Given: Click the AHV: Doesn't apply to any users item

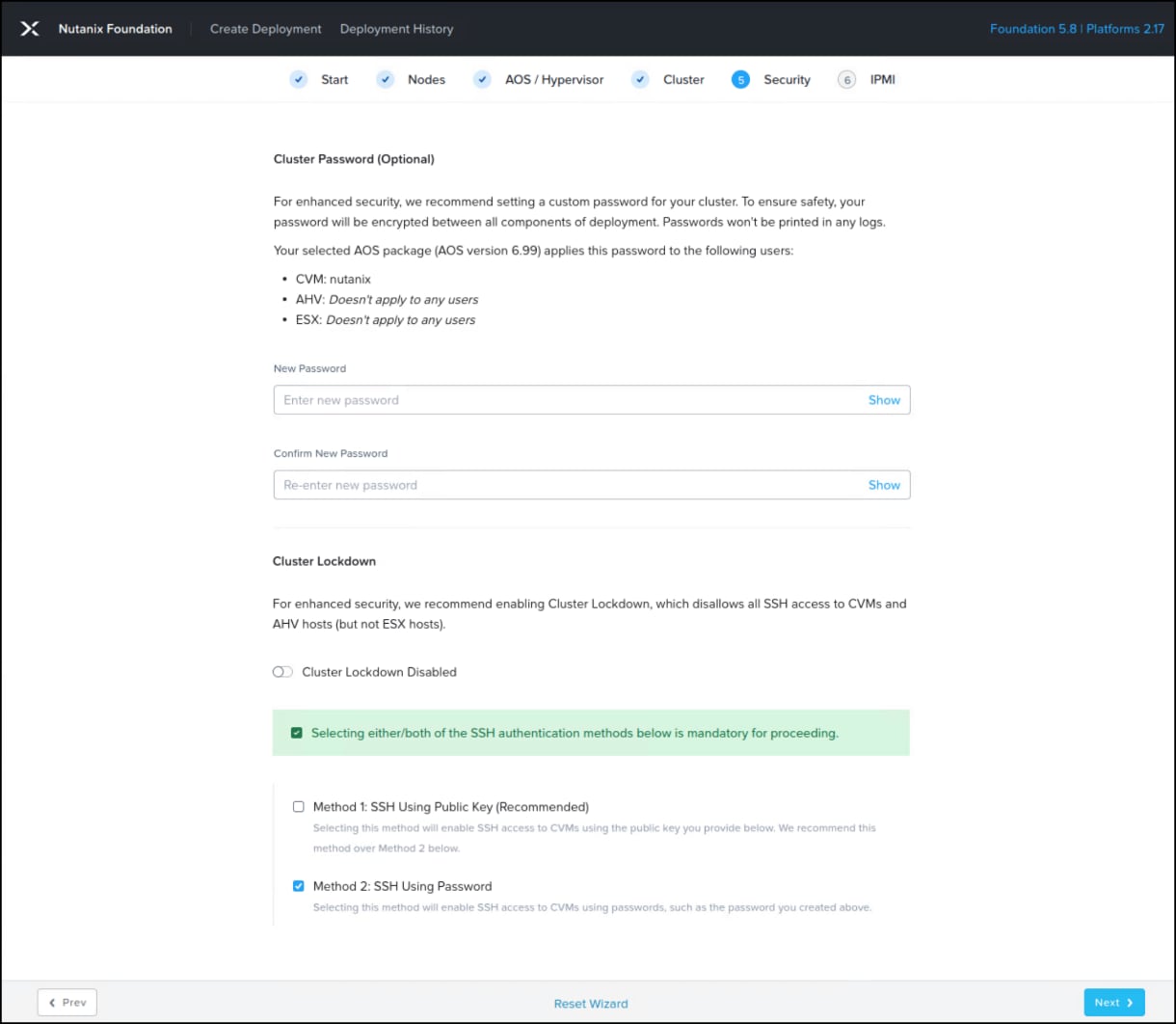Looking at the screenshot, I should point(387,300).
